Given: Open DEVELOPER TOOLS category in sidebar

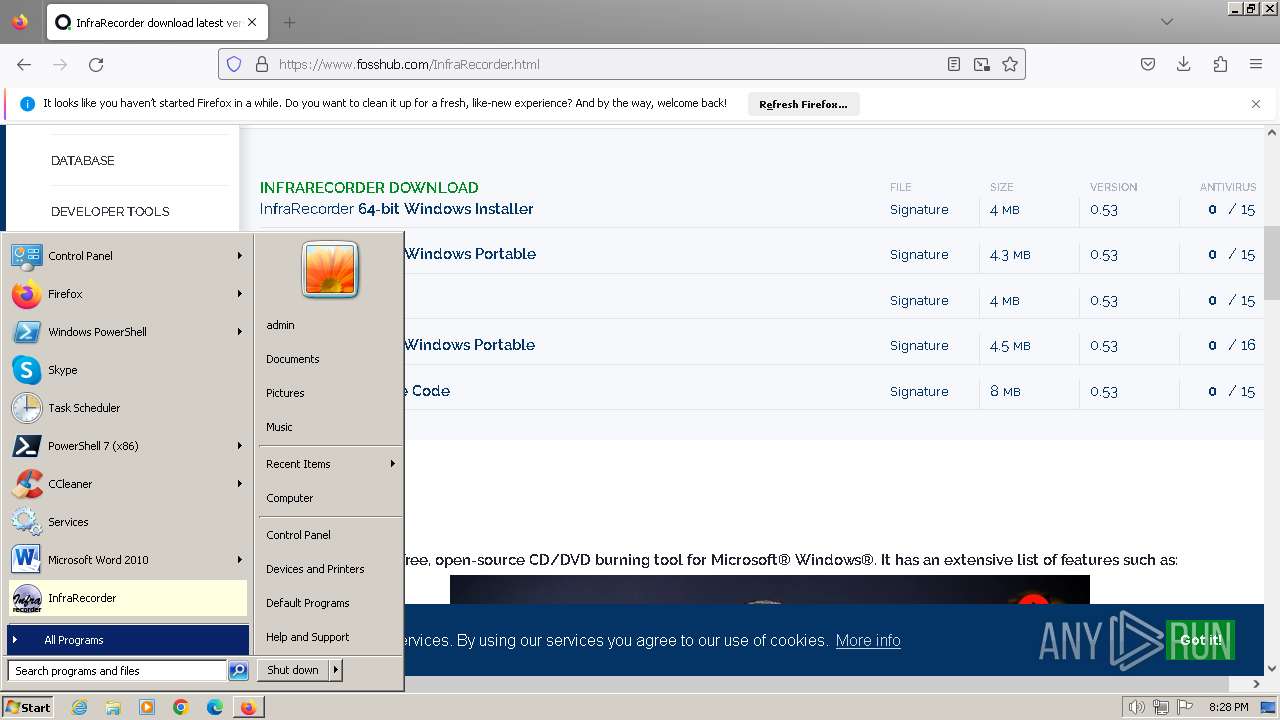Looking at the screenshot, I should pyautogui.click(x=110, y=211).
